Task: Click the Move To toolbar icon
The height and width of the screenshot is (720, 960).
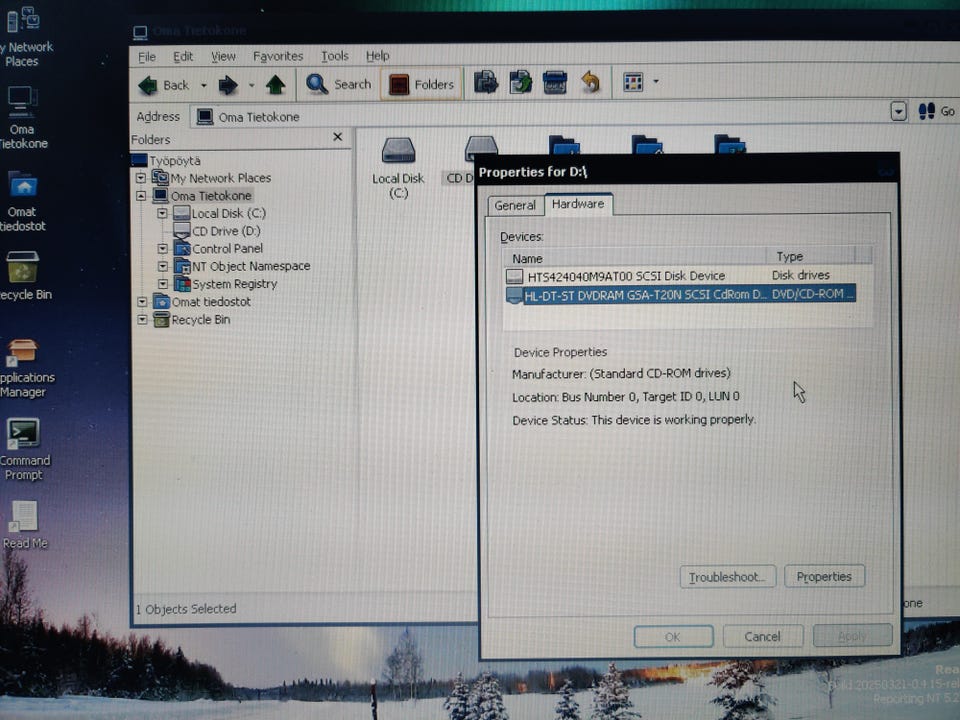Action: 486,82
